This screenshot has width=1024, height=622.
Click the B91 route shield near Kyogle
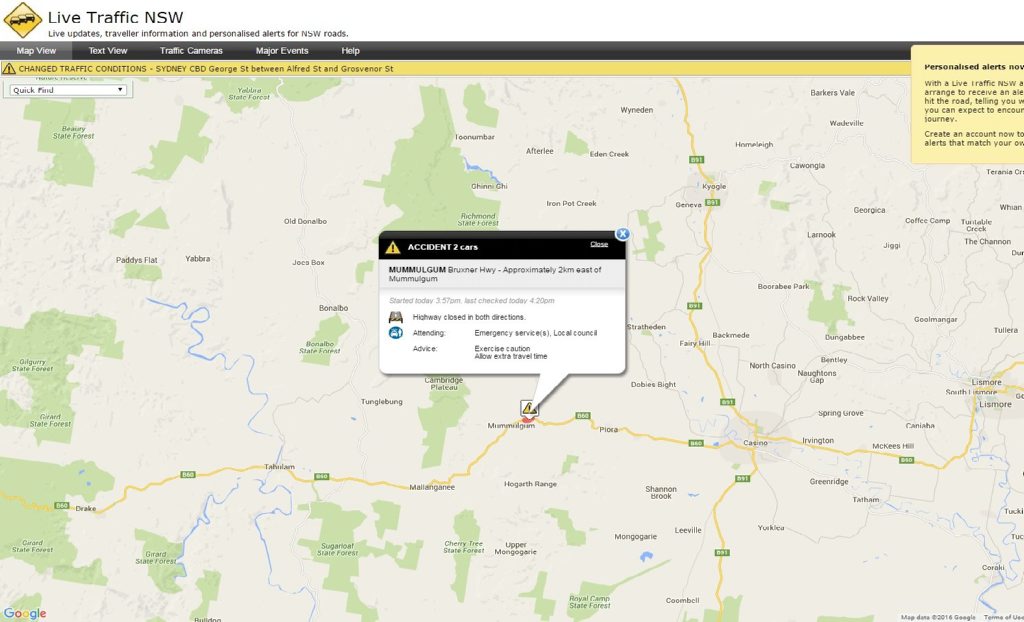[x=712, y=203]
